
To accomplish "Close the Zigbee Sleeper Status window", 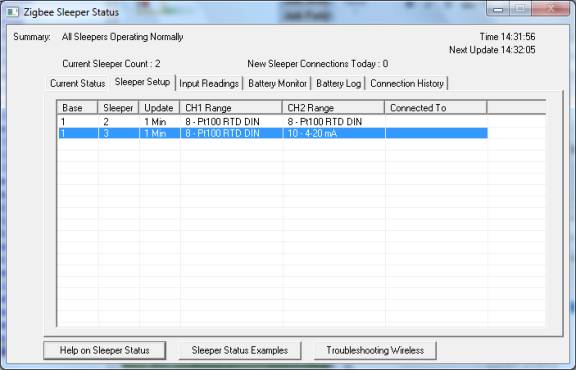I will coord(550,8).
